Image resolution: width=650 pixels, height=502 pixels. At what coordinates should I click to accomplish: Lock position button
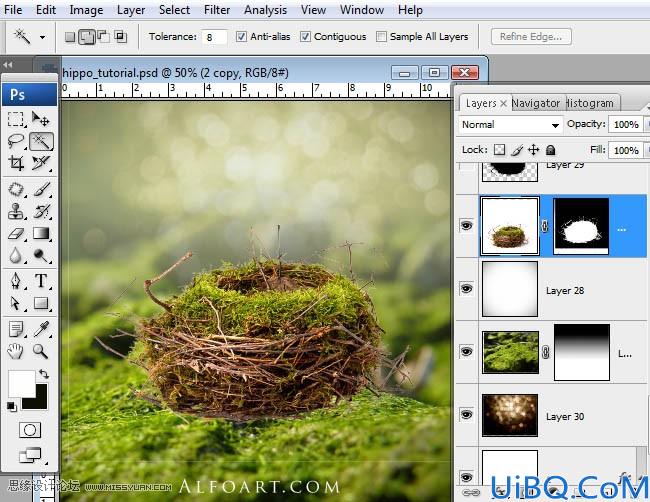pyautogui.click(x=534, y=150)
